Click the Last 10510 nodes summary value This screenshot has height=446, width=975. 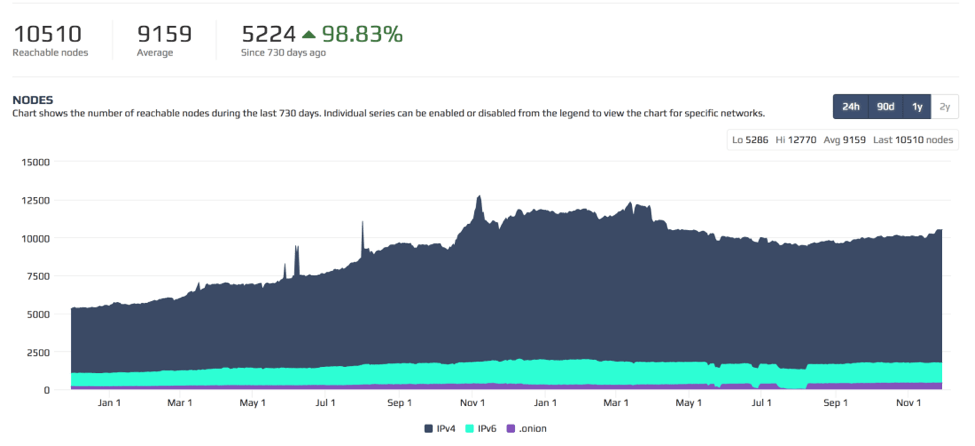click(913, 140)
